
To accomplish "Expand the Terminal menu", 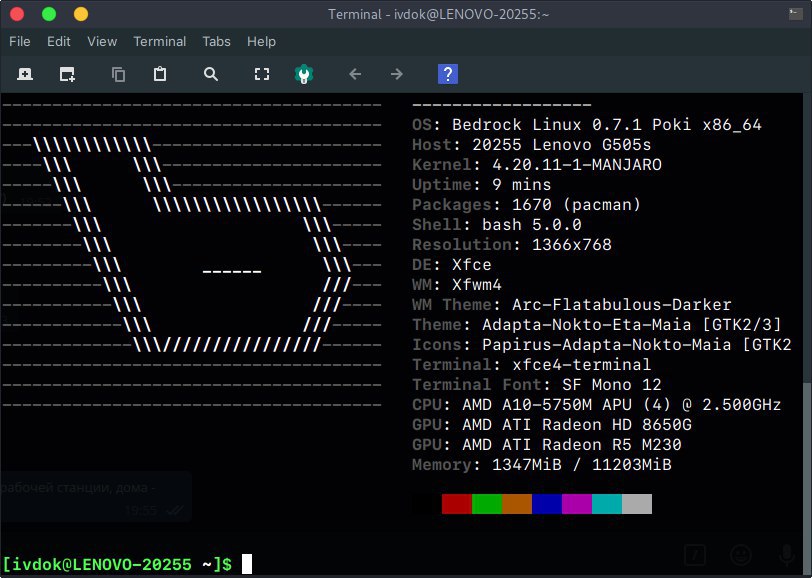I will pos(160,41).
